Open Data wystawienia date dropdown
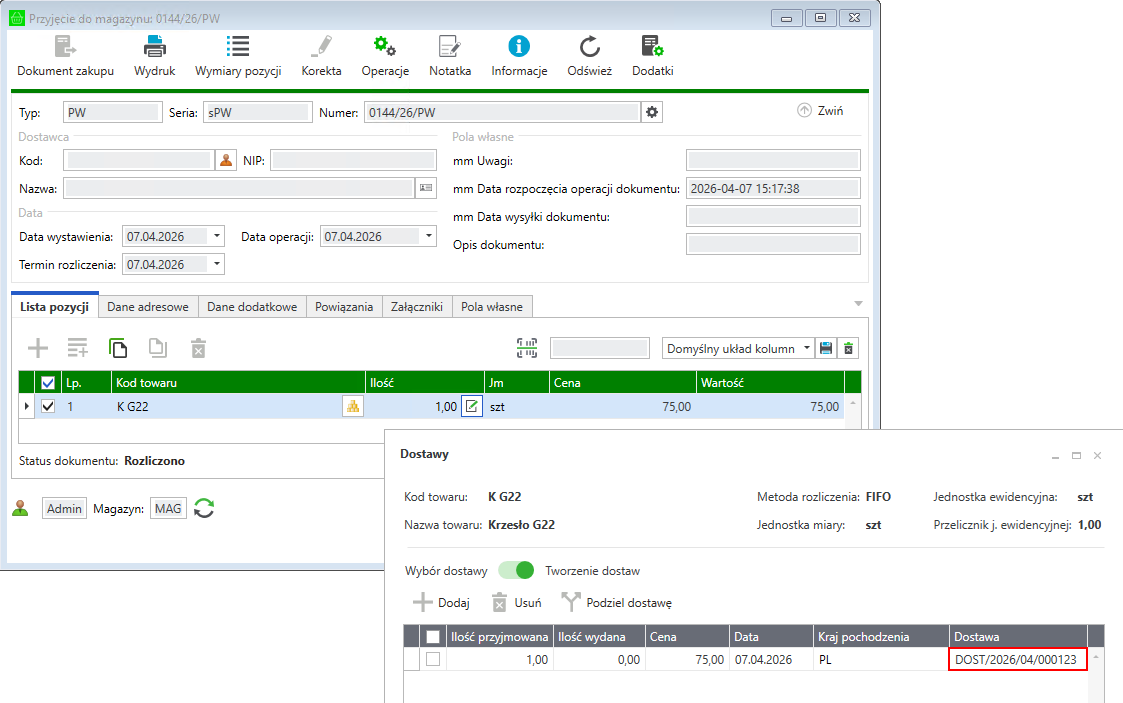The width and height of the screenshot is (1123, 703). pos(216,236)
